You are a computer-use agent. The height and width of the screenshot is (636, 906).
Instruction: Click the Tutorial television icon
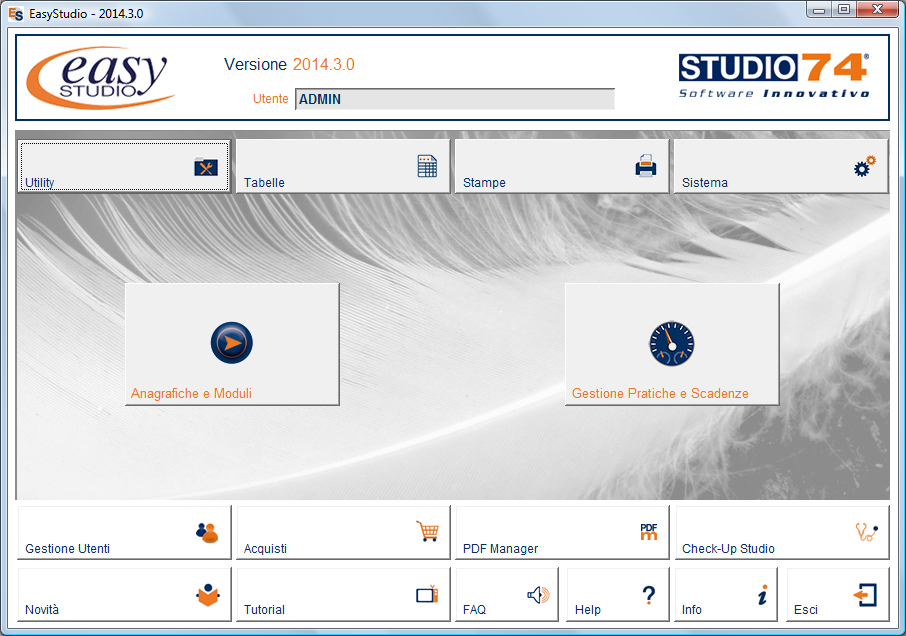click(x=427, y=594)
